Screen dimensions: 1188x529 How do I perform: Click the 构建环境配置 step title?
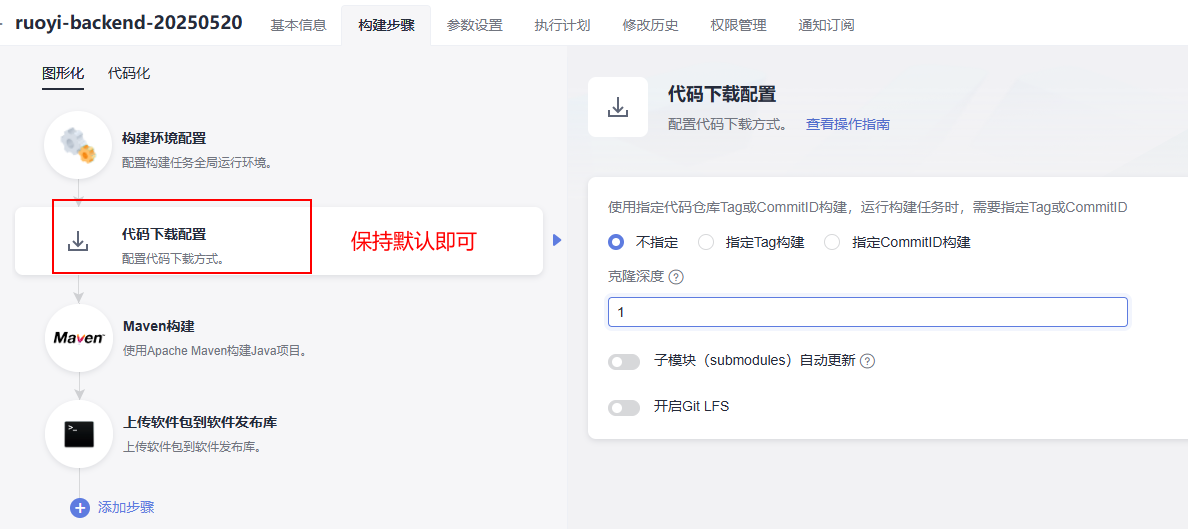coord(164,138)
